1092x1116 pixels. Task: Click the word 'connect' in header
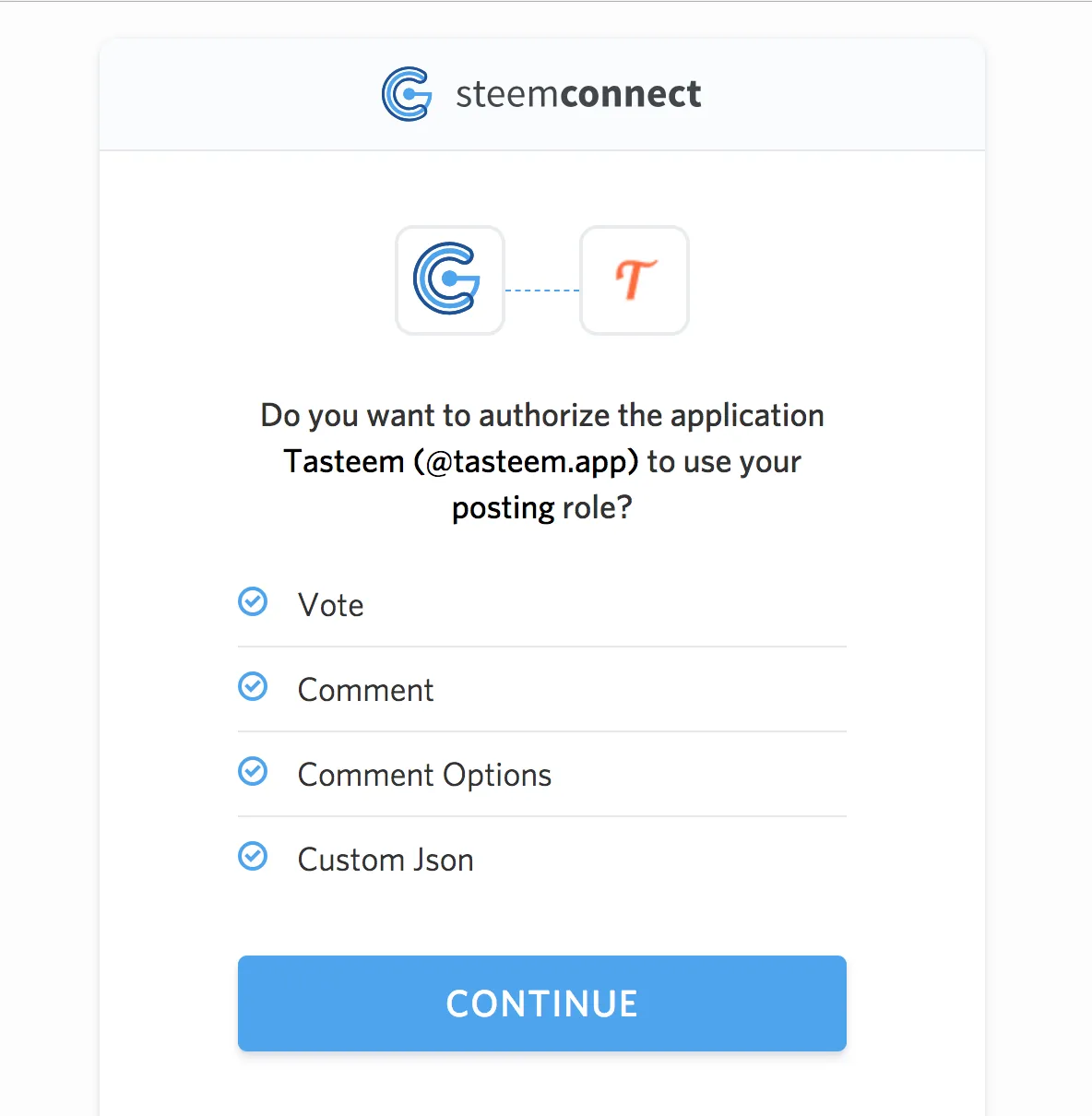click(x=630, y=94)
